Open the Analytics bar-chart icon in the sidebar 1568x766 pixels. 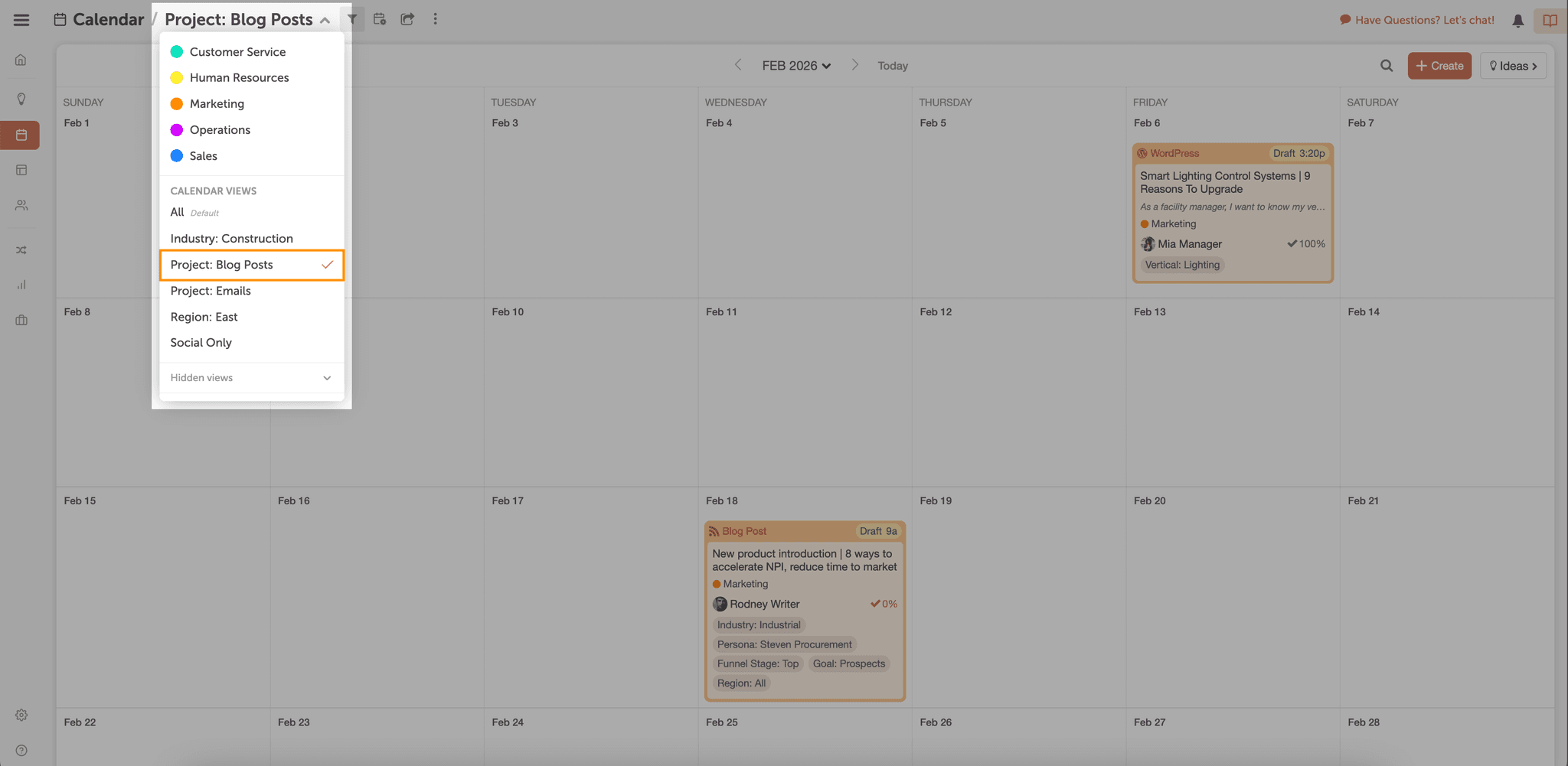tap(21, 284)
